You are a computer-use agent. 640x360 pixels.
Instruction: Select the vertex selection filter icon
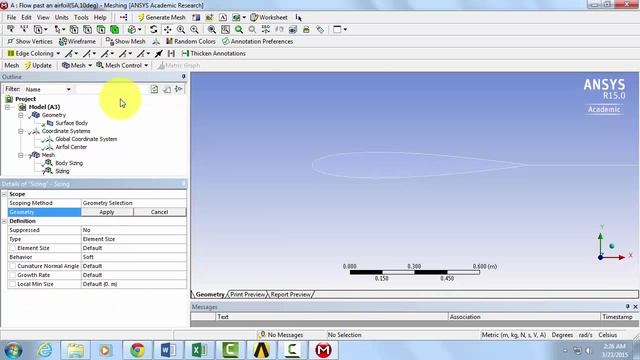74,29
